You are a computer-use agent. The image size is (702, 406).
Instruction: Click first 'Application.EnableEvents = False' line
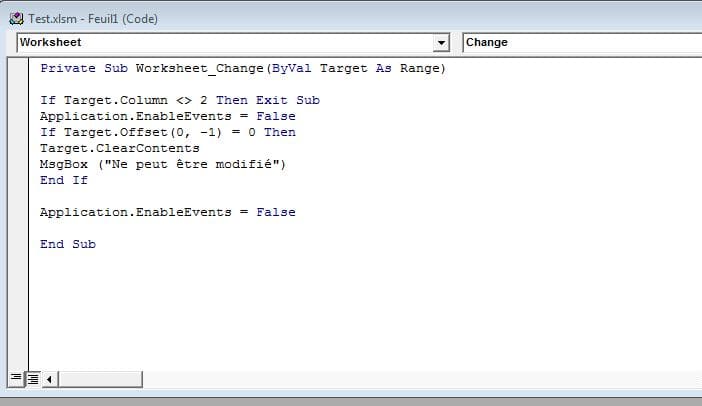pyautogui.click(x=168, y=116)
